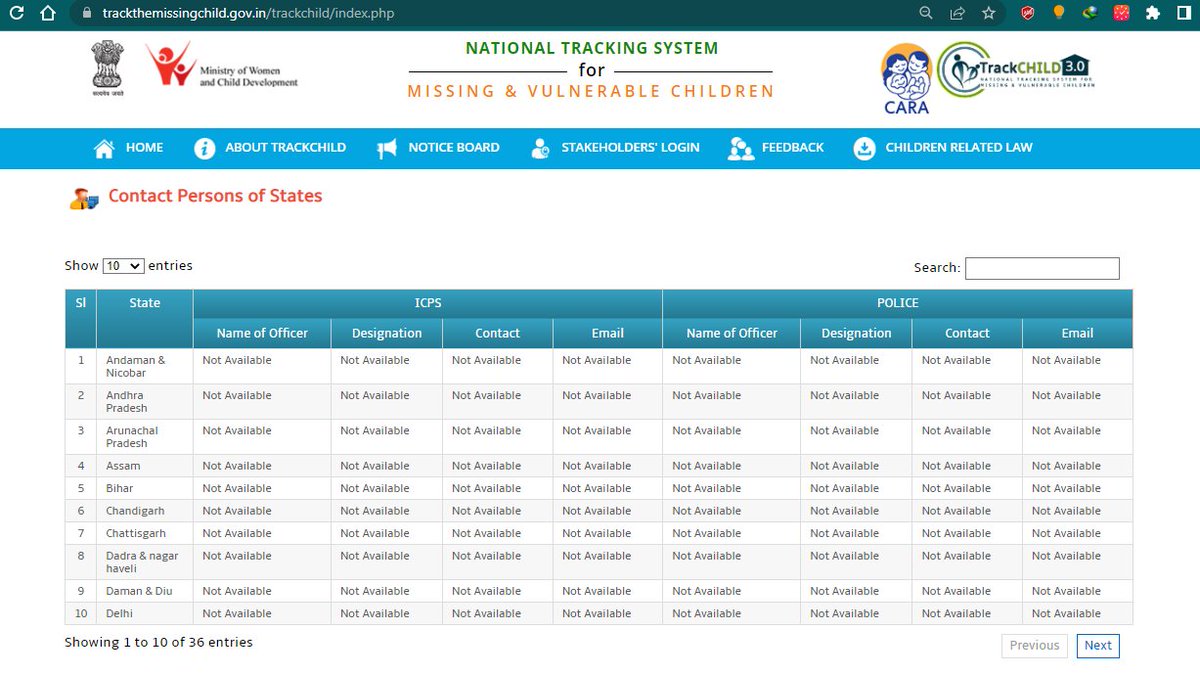The height and width of the screenshot is (675, 1200).
Task: Open the HOME menu item
Action: tap(144, 147)
